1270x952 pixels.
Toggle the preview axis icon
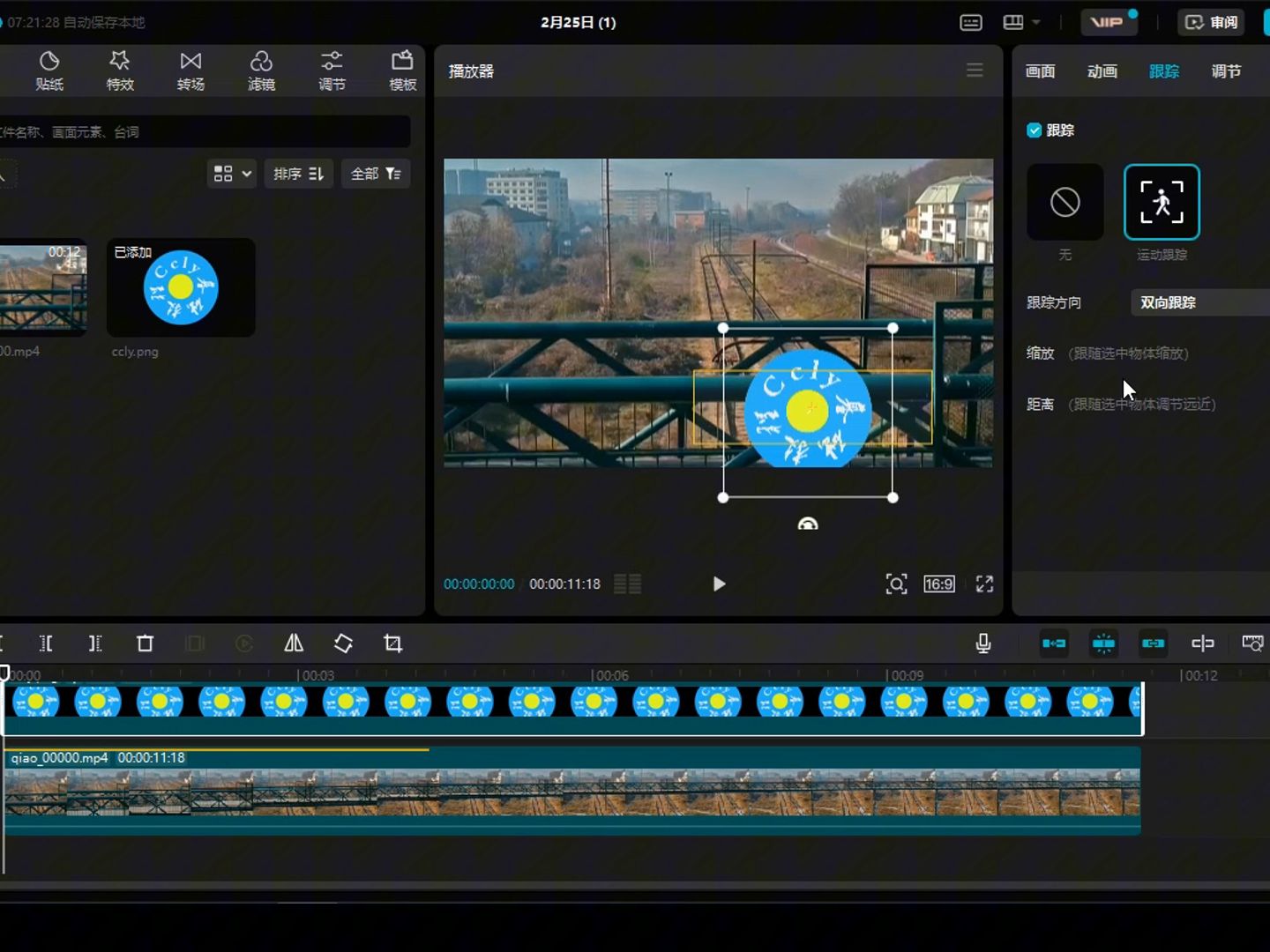1203,643
